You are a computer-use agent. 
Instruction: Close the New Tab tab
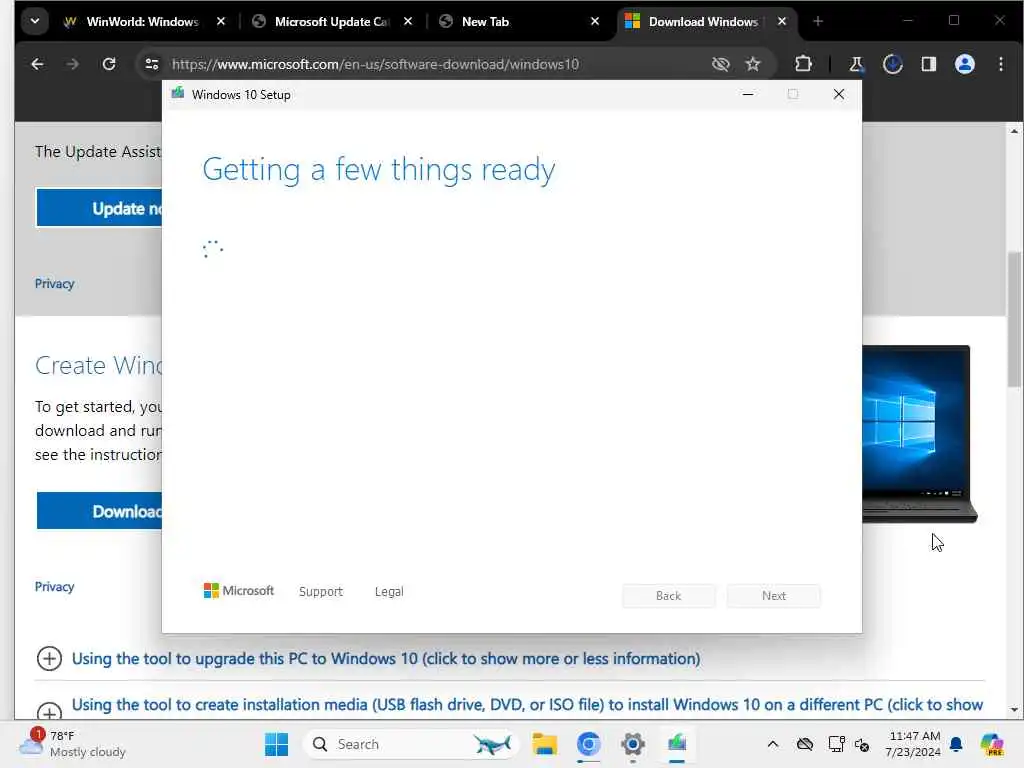coord(595,22)
